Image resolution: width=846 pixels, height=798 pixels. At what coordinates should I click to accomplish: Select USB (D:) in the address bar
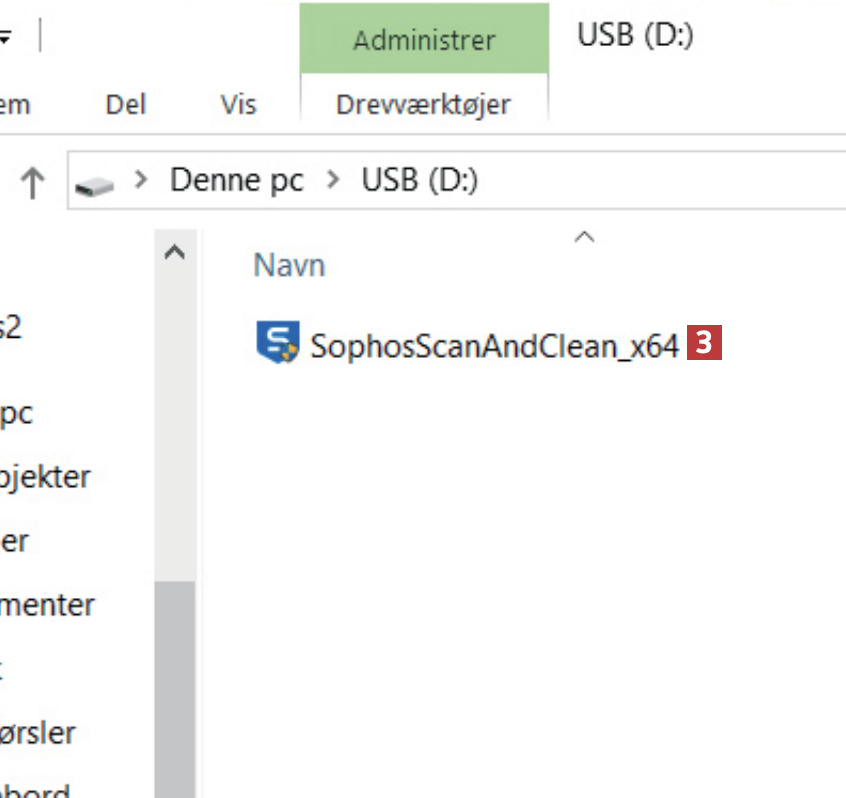[420, 180]
